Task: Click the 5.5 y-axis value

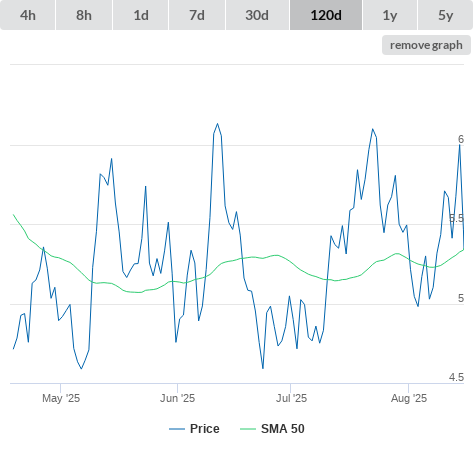Action: tap(456, 218)
